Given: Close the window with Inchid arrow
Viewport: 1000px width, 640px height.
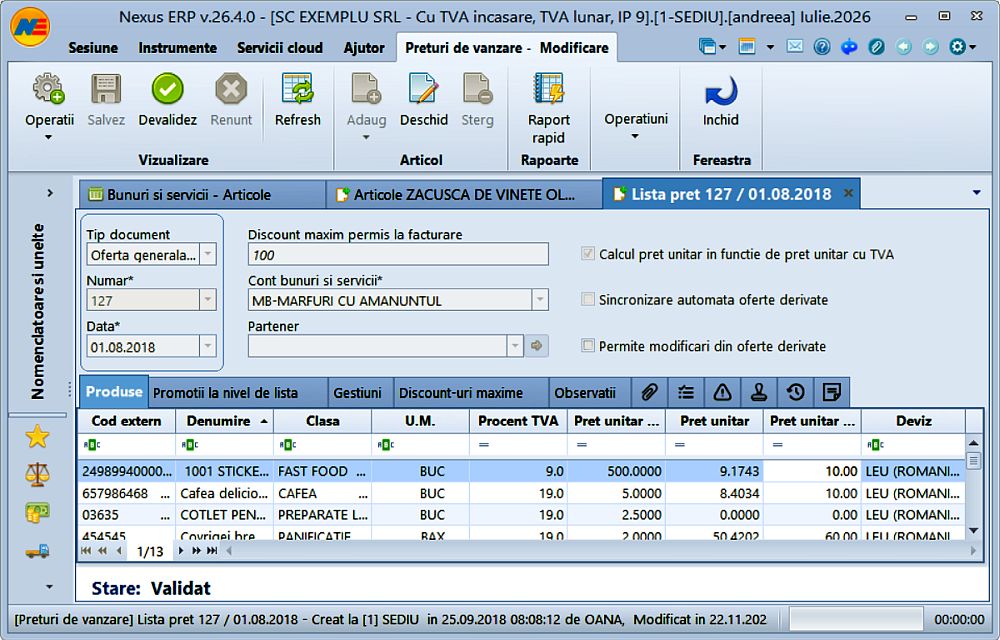Looking at the screenshot, I should click(x=721, y=91).
